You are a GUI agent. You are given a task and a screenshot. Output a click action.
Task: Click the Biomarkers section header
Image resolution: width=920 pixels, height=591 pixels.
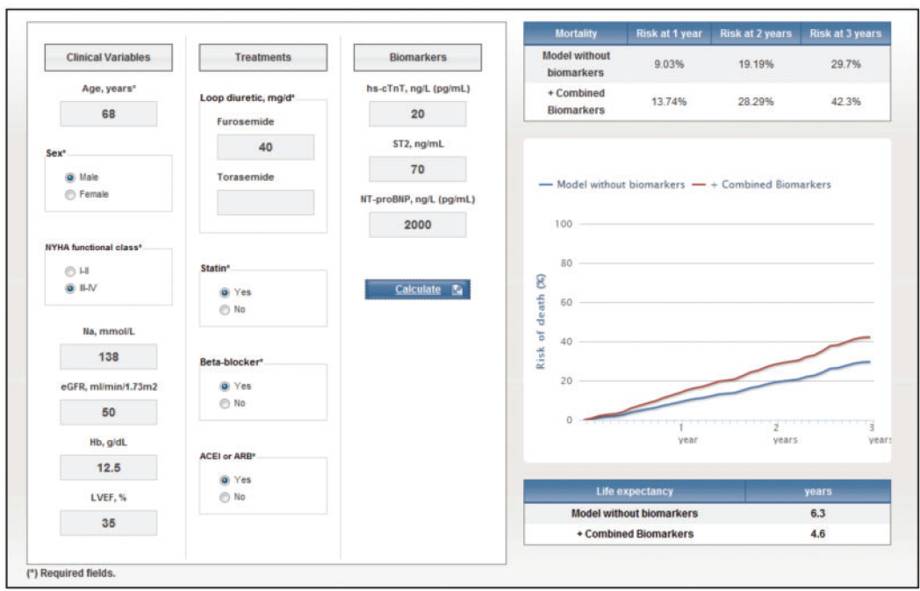click(x=417, y=57)
